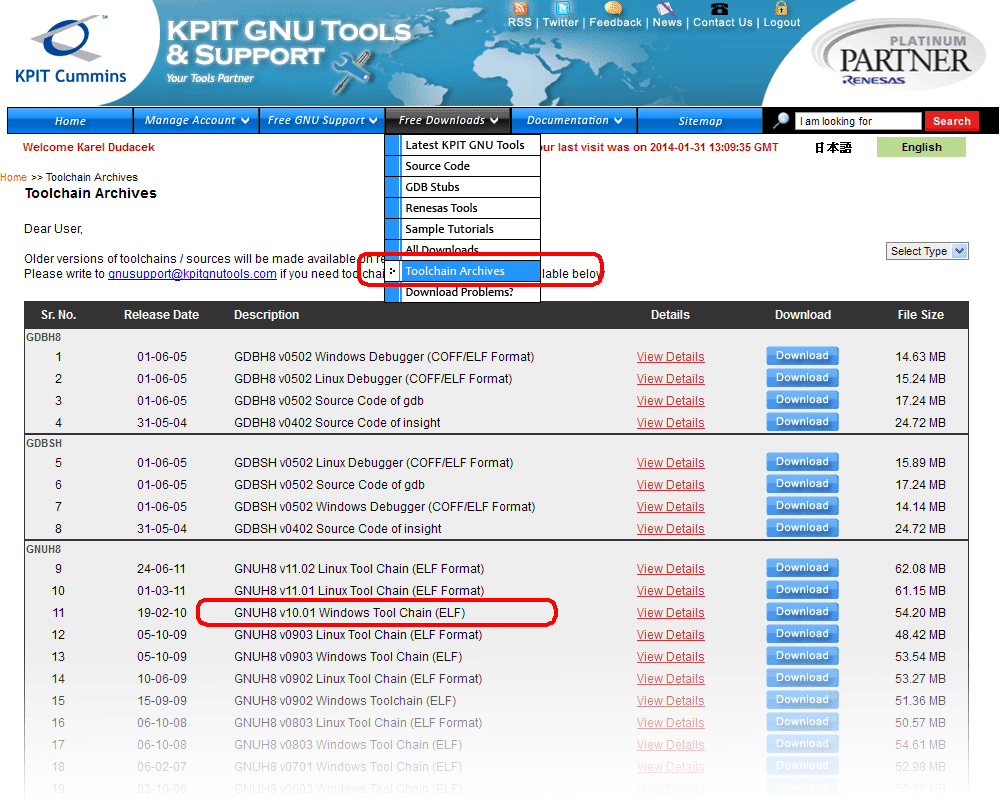Click the Logout padlock icon

781,8
